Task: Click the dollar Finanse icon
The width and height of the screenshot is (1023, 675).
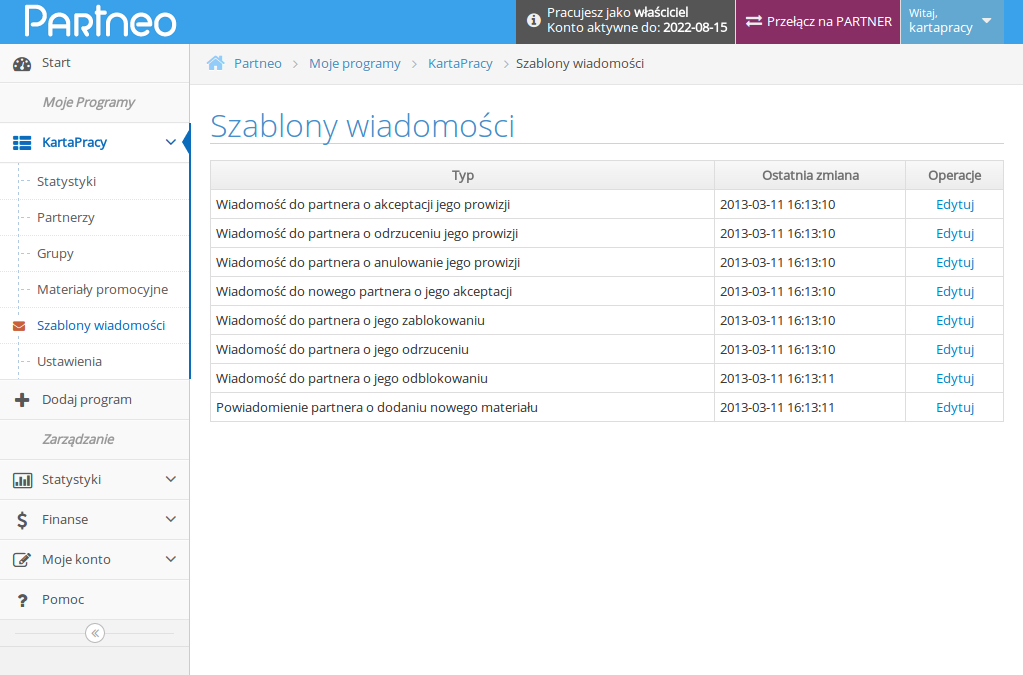Action: [22, 520]
